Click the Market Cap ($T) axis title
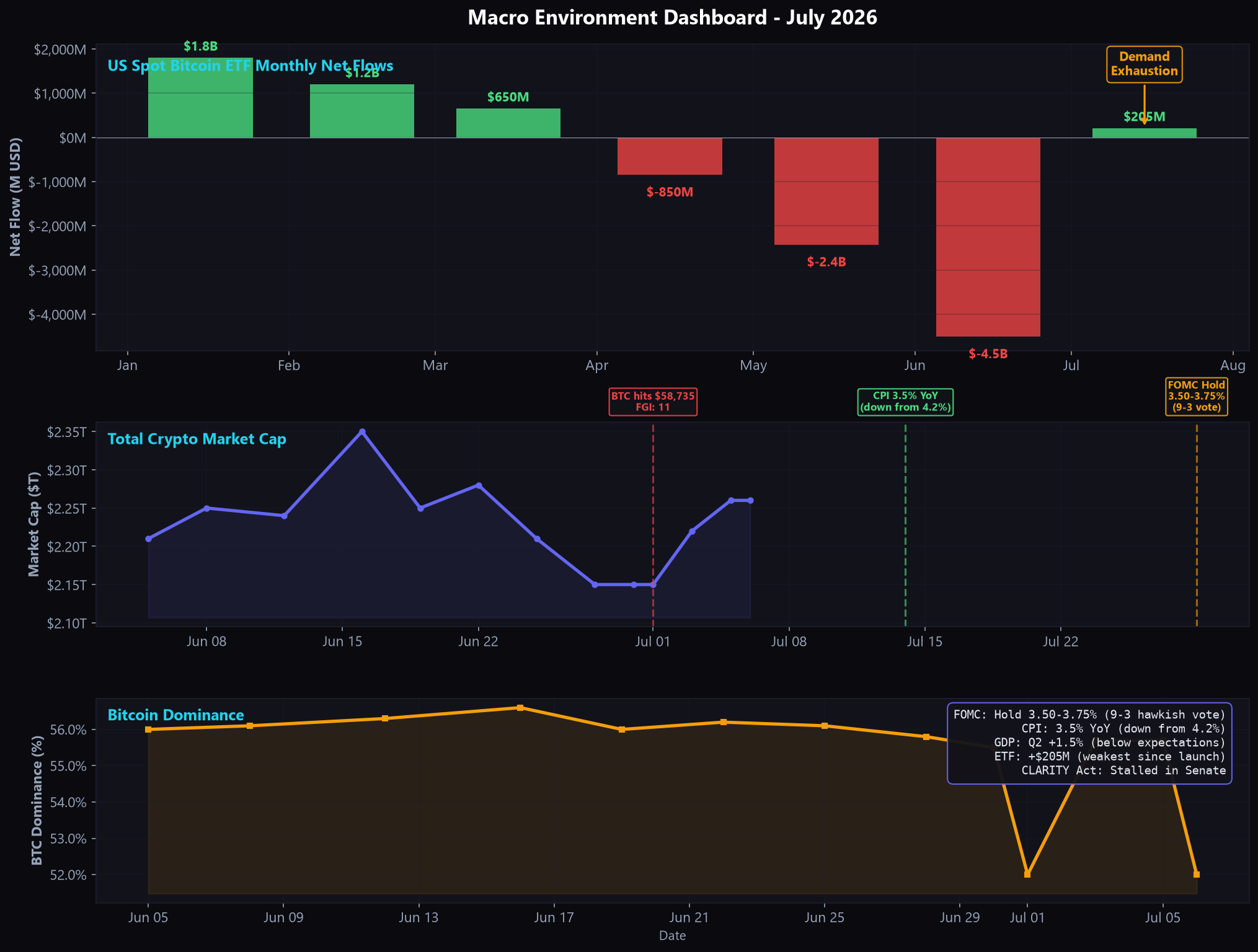This screenshot has height=952, width=1258. pos(34,524)
